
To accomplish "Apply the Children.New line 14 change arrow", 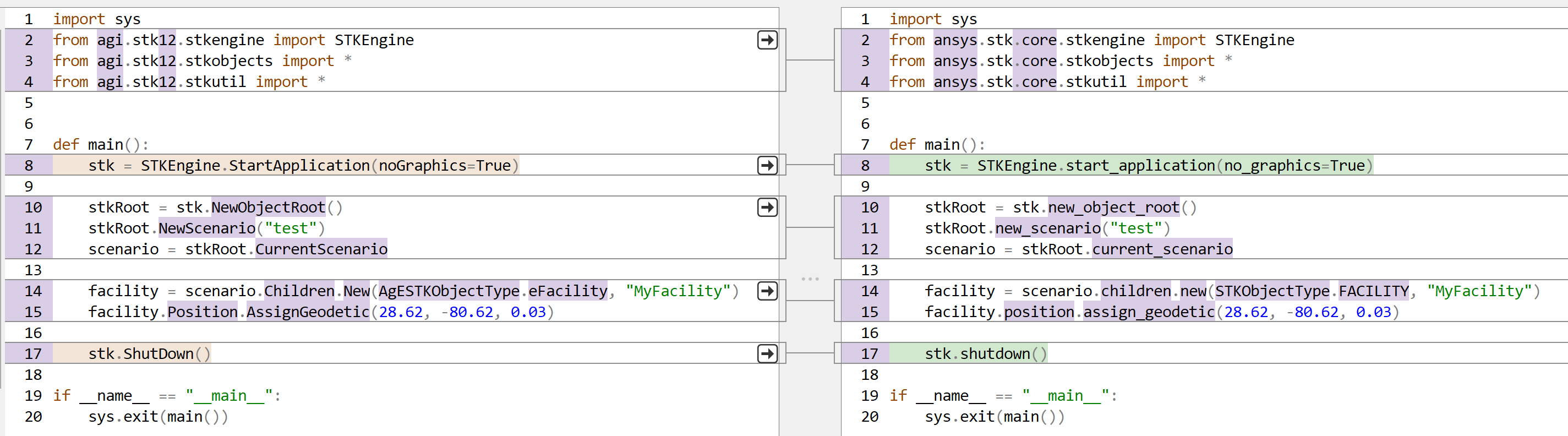I will (x=767, y=291).
